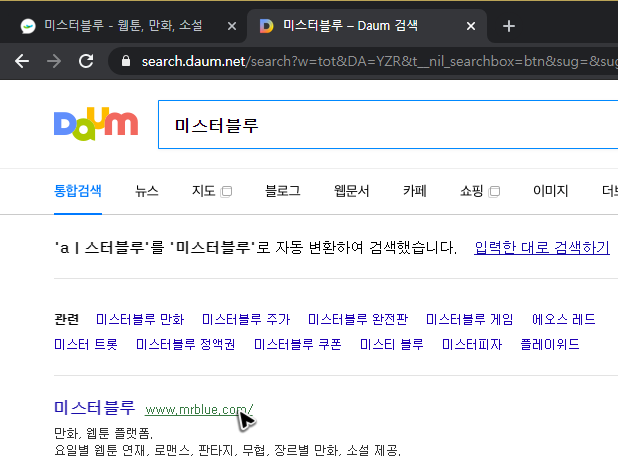Click related search 미스터 트롯
The image size is (618, 464).
(x=86, y=345)
